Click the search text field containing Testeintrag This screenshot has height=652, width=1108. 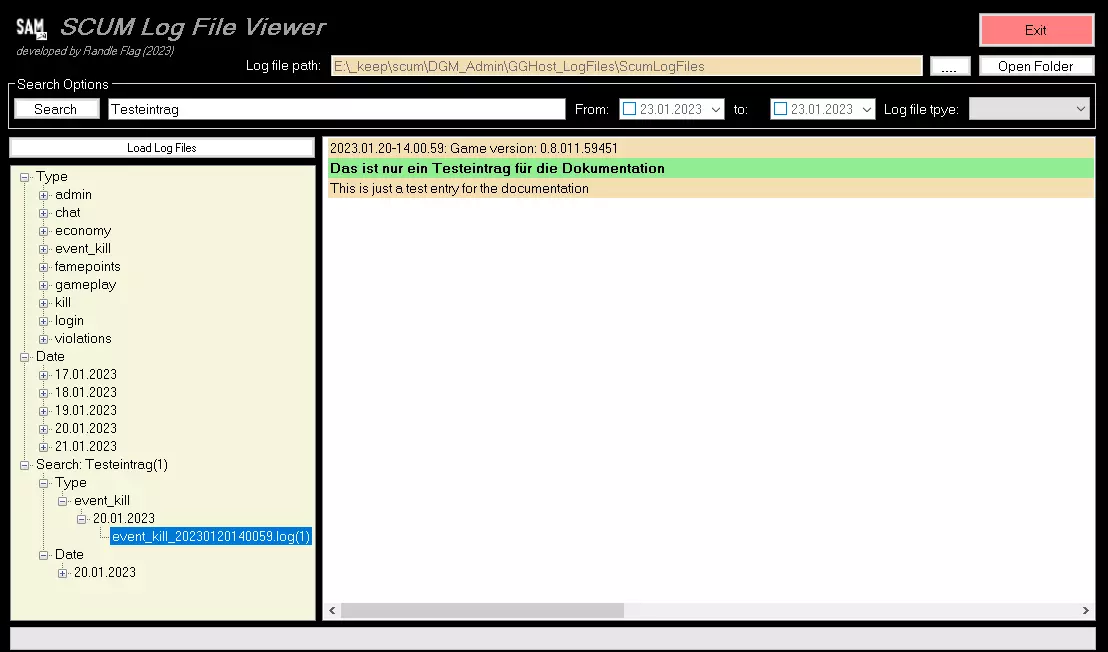click(x=336, y=109)
